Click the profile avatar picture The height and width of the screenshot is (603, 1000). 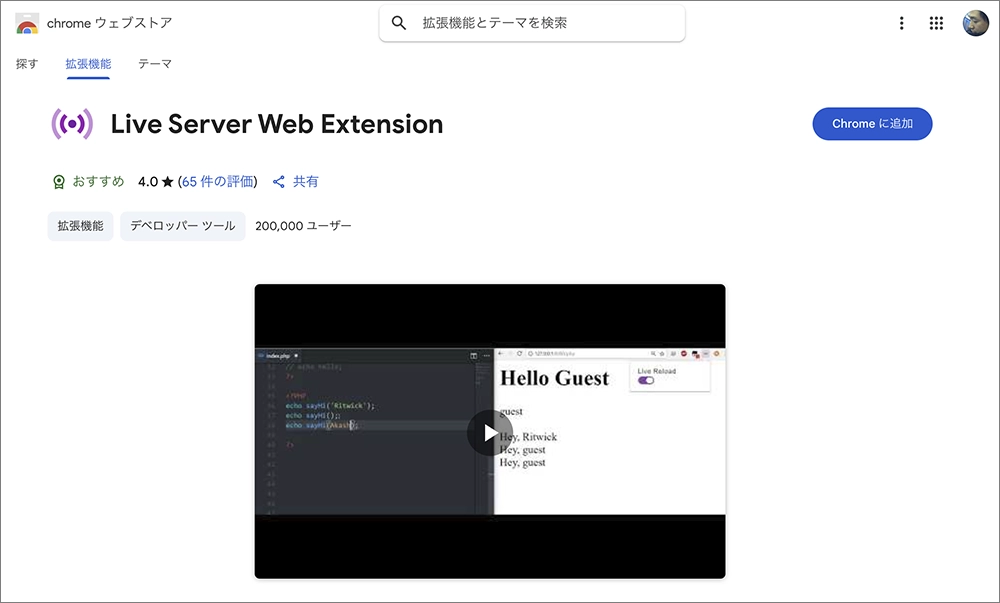[975, 23]
